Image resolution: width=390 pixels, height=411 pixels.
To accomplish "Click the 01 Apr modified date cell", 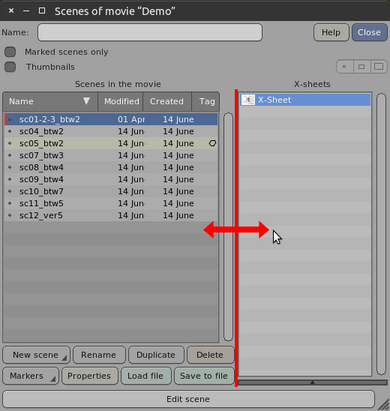I will pos(131,119).
